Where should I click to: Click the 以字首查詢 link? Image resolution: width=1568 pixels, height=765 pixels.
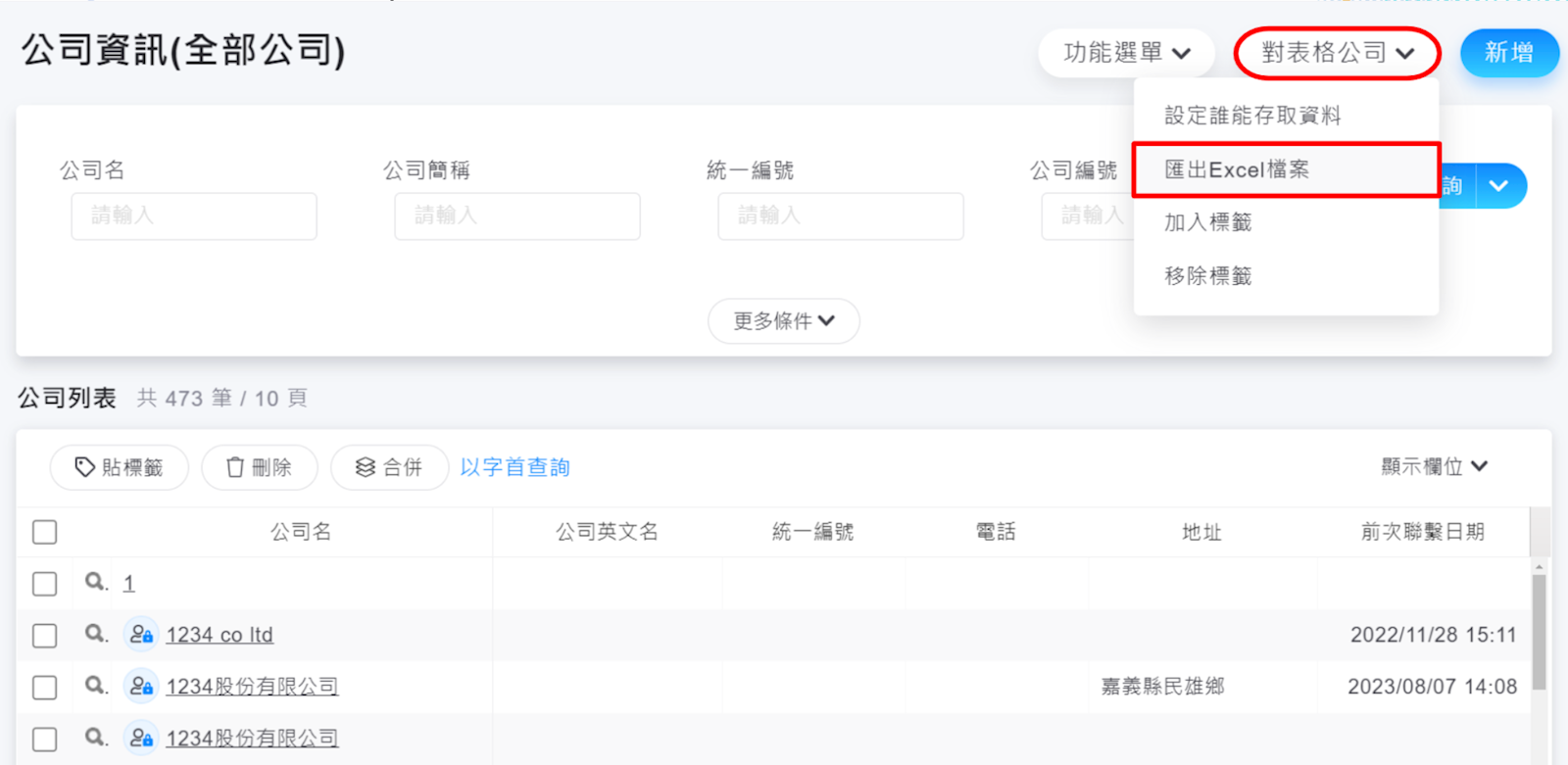click(514, 467)
